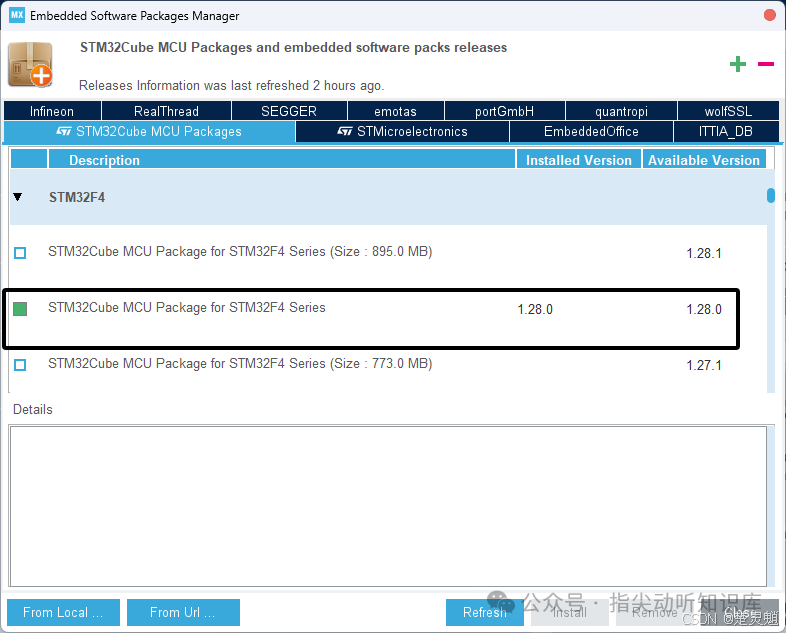Click the Refresh button
Viewport: 786px width, 633px height.
tap(485, 612)
